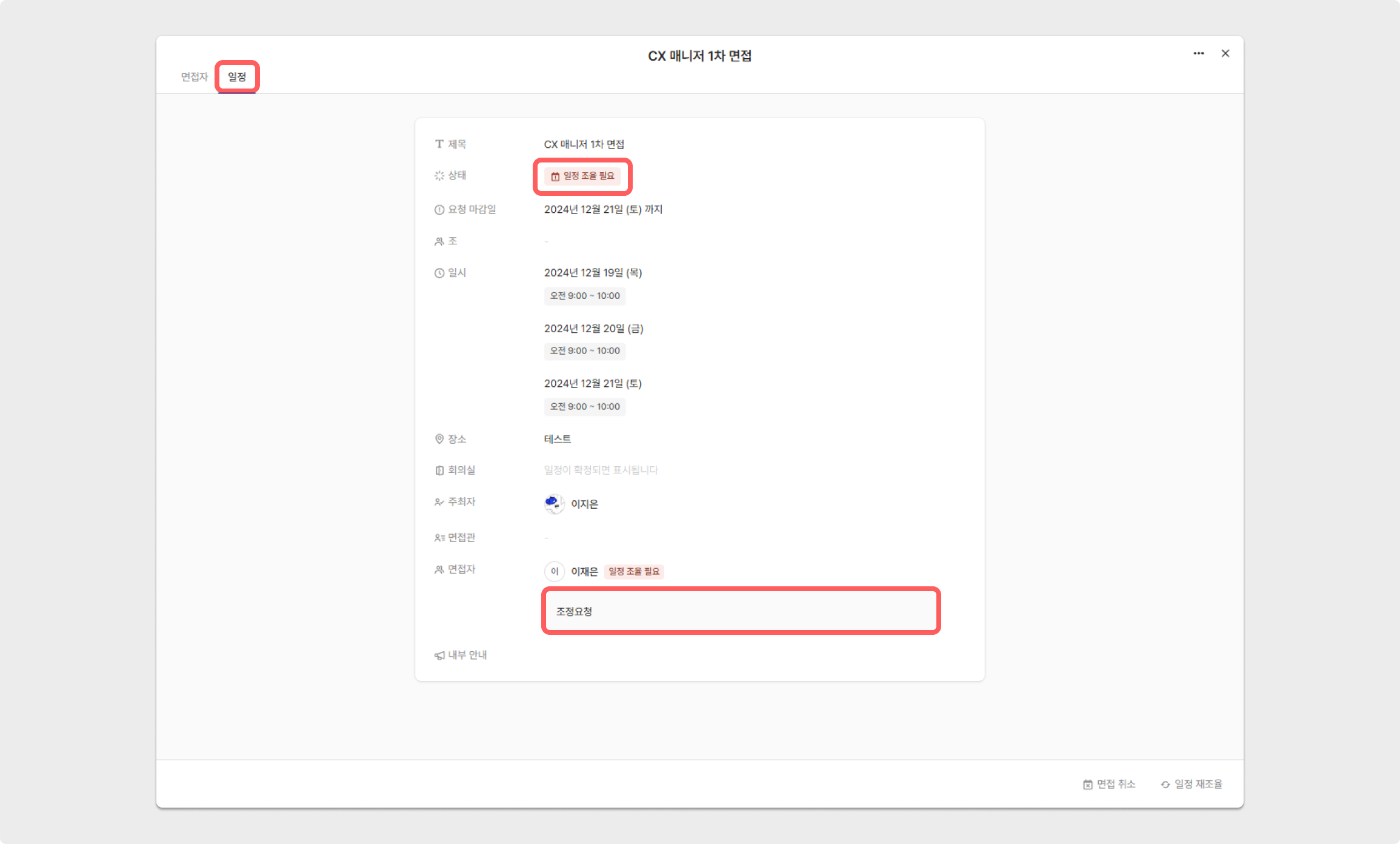Click the 면접자 tab
1400x844 pixels.
click(x=194, y=76)
